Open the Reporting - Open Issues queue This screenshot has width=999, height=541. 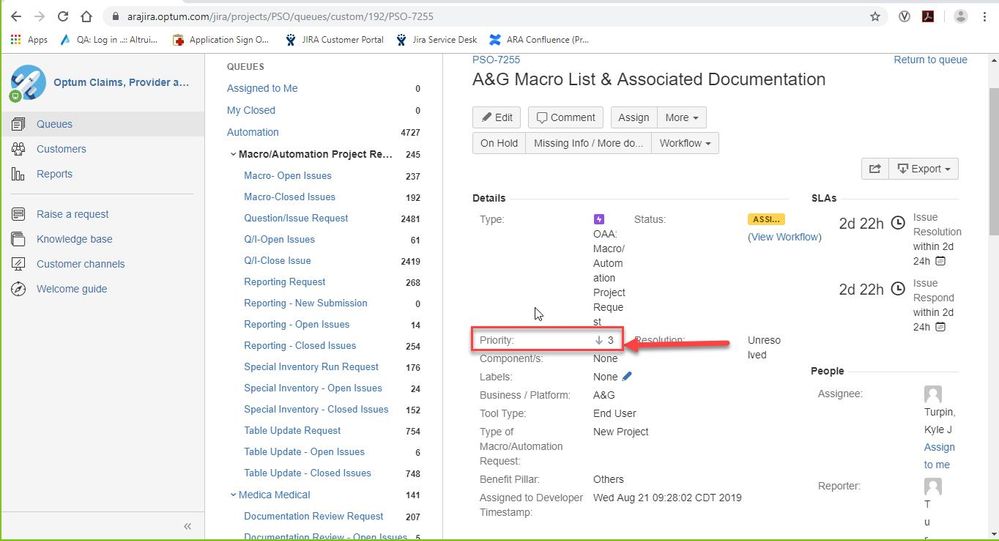[296, 324]
